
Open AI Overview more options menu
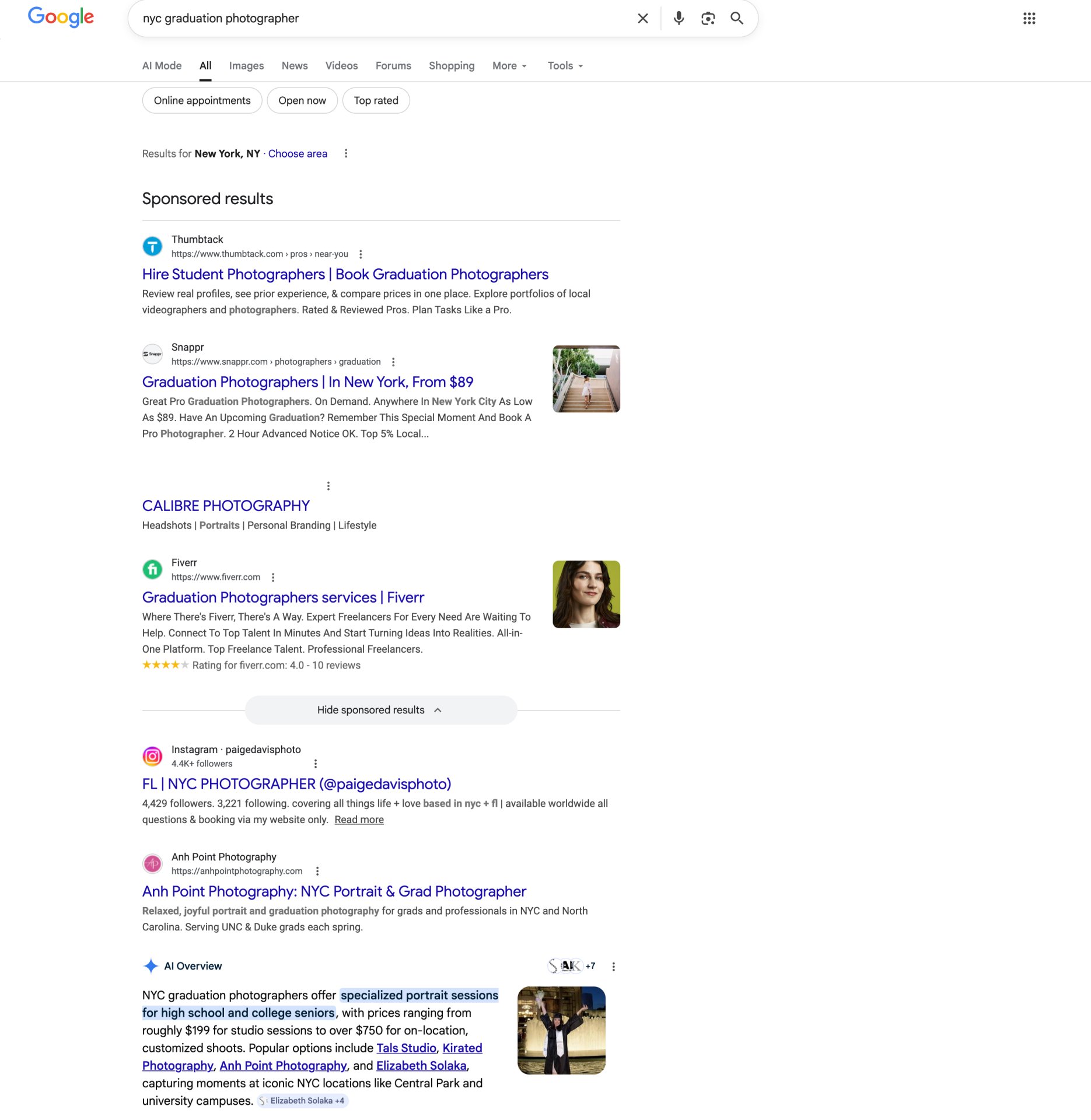point(613,967)
